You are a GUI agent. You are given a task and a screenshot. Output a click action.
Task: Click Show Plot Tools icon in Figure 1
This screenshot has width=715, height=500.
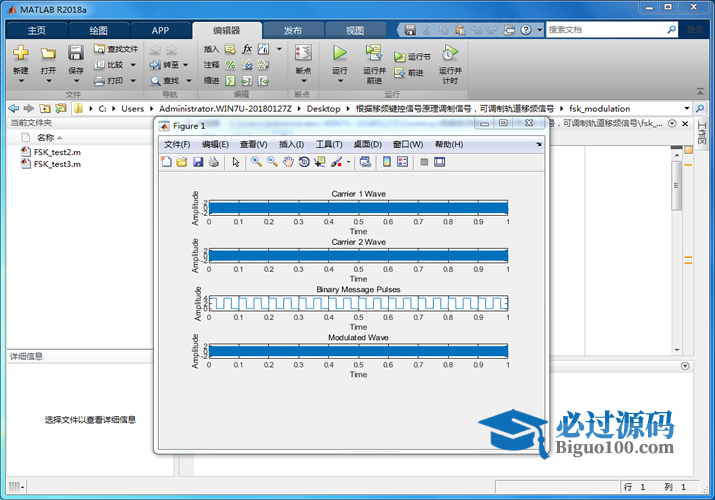pyautogui.click(x=440, y=162)
